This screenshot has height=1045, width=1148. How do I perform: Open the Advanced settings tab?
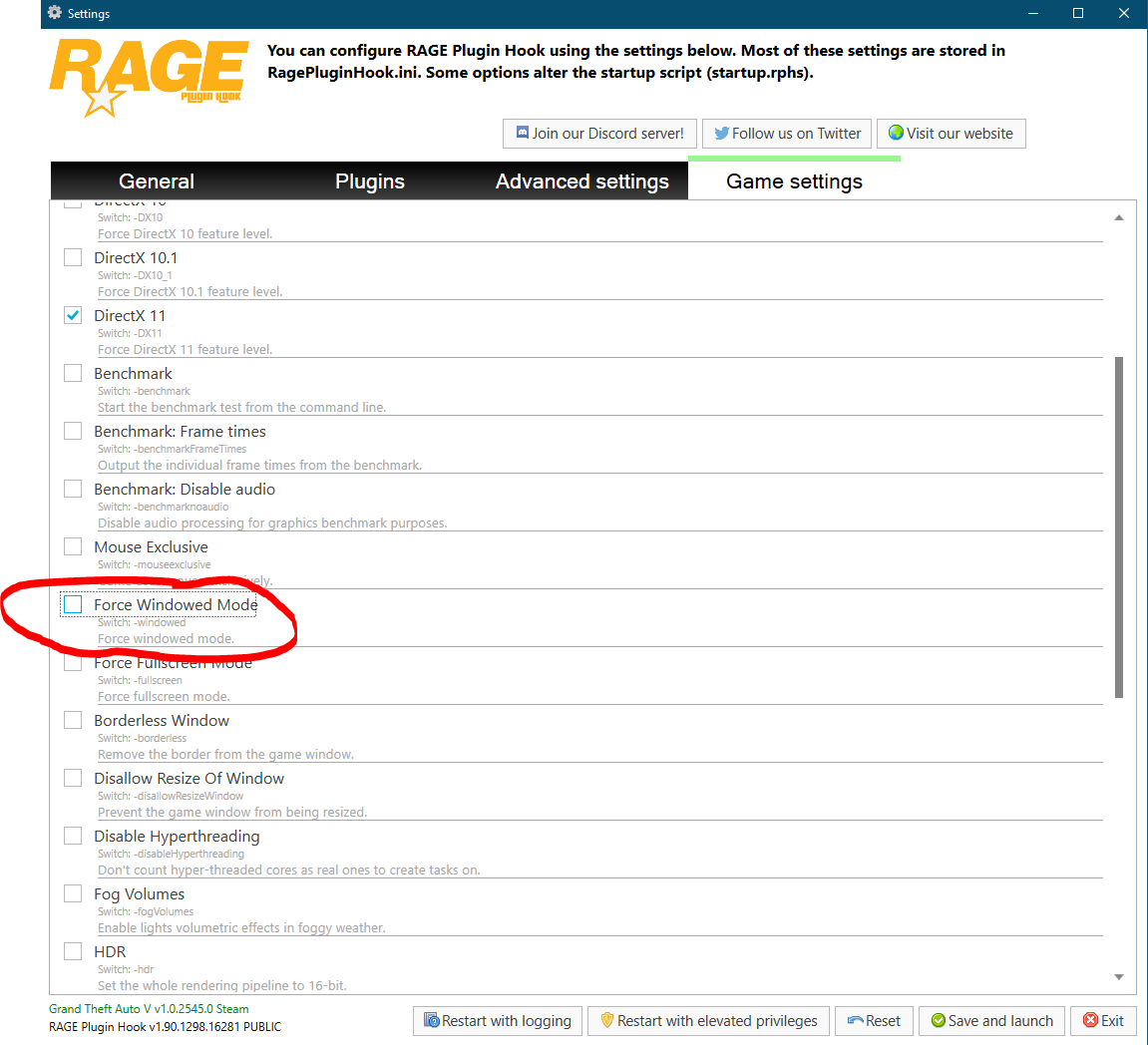(582, 180)
